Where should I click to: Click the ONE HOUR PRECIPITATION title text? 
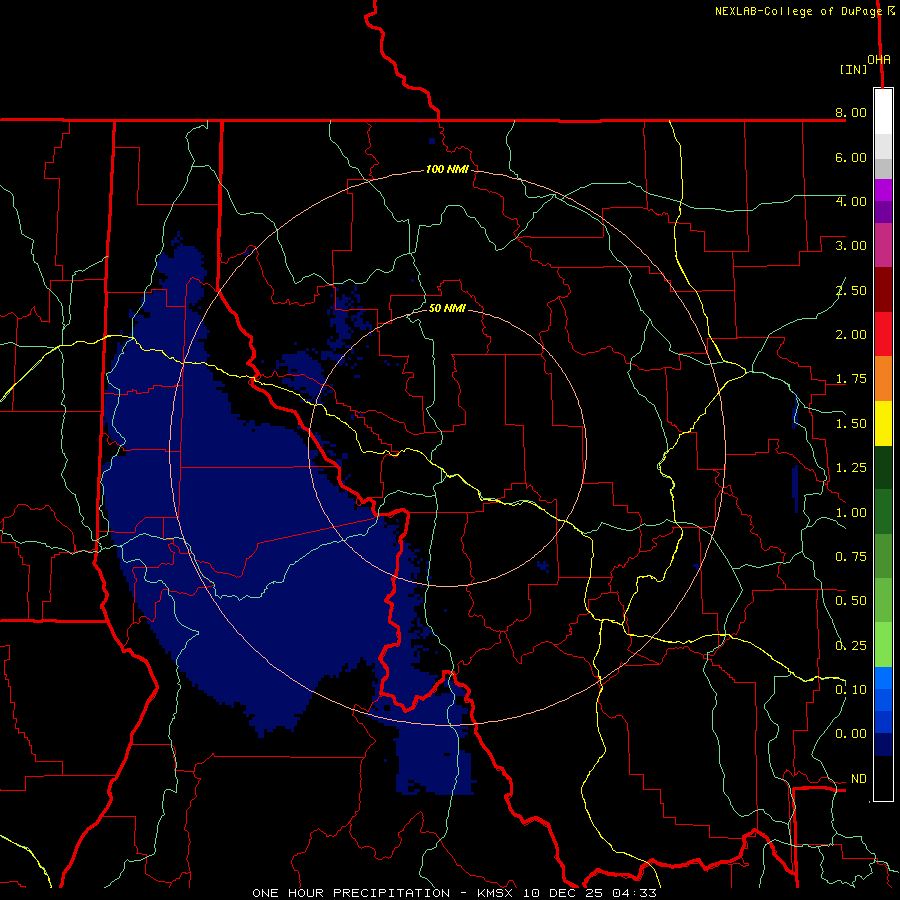click(351, 893)
